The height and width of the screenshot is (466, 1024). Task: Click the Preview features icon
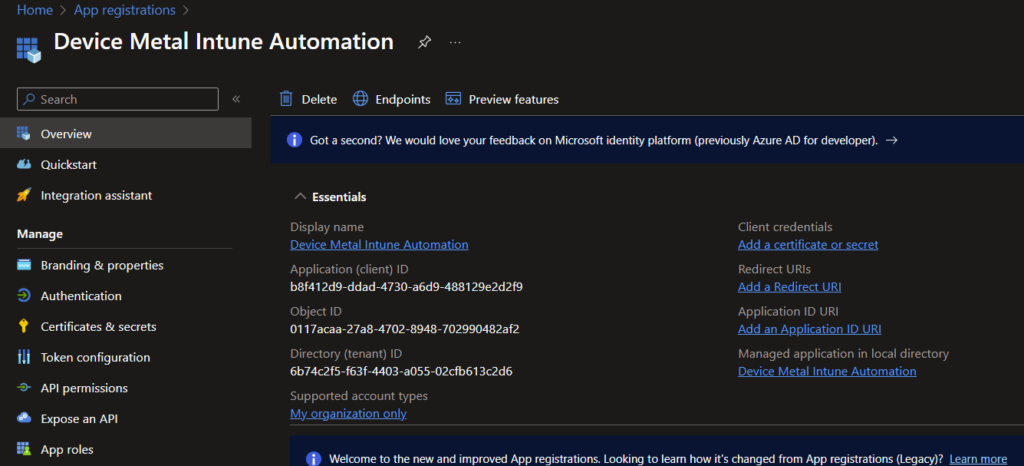453,99
